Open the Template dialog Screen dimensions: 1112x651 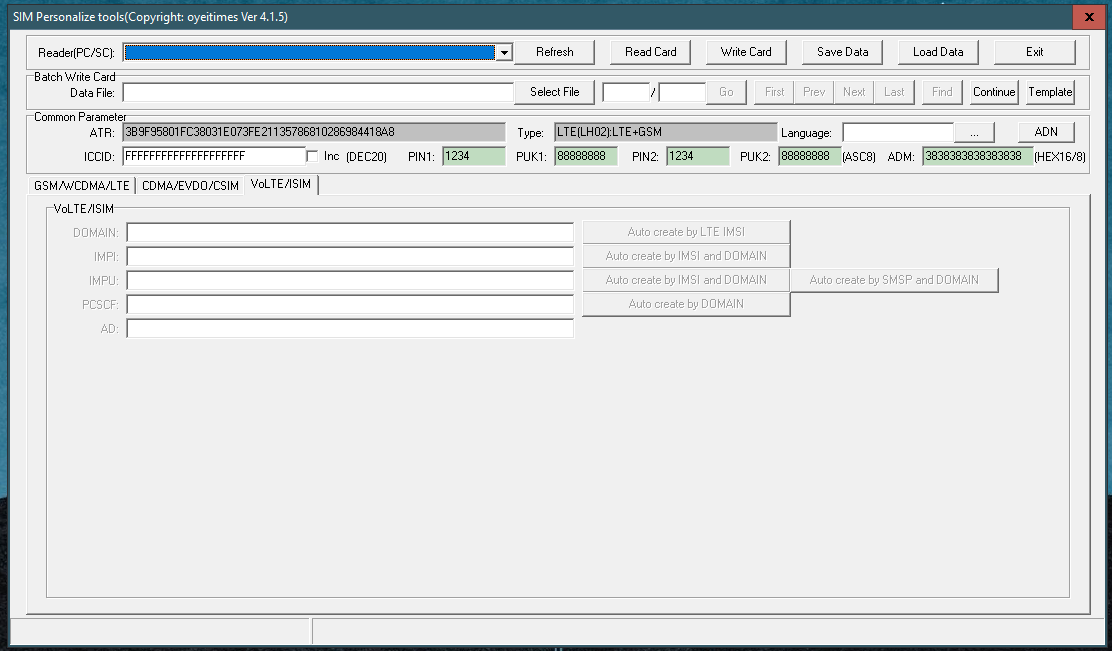pyautogui.click(x=1049, y=91)
